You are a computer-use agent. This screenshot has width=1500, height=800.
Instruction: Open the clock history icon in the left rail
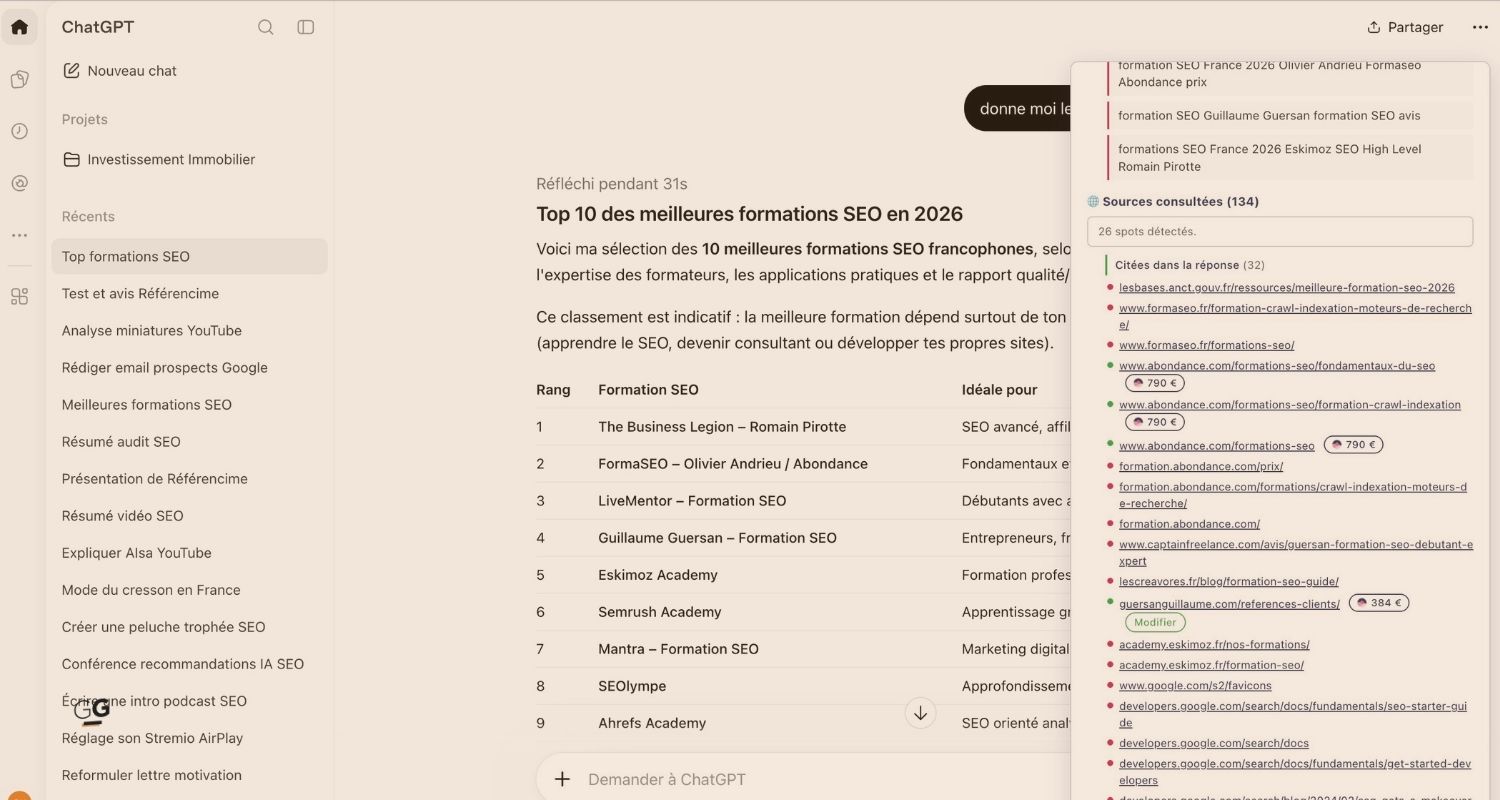(19, 131)
